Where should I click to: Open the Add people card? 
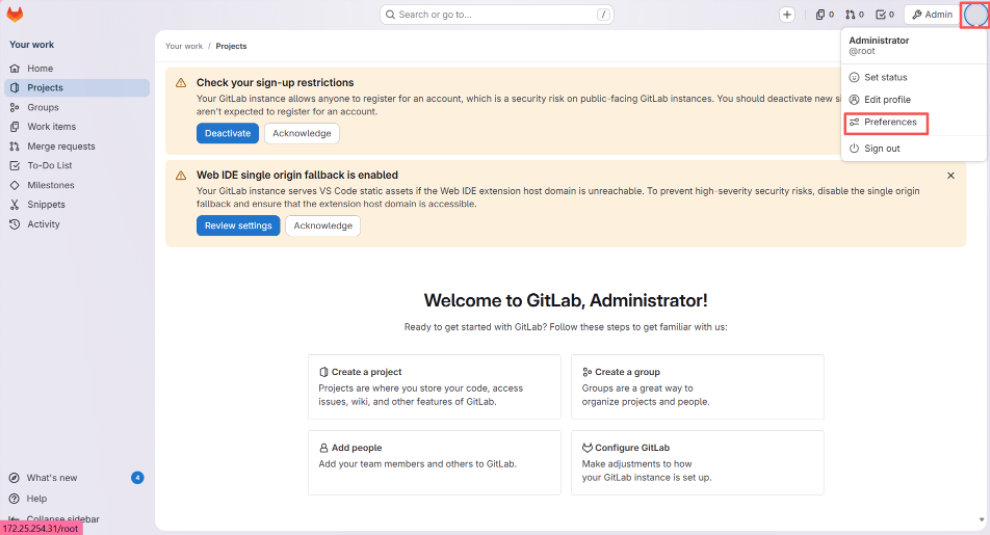coord(434,462)
